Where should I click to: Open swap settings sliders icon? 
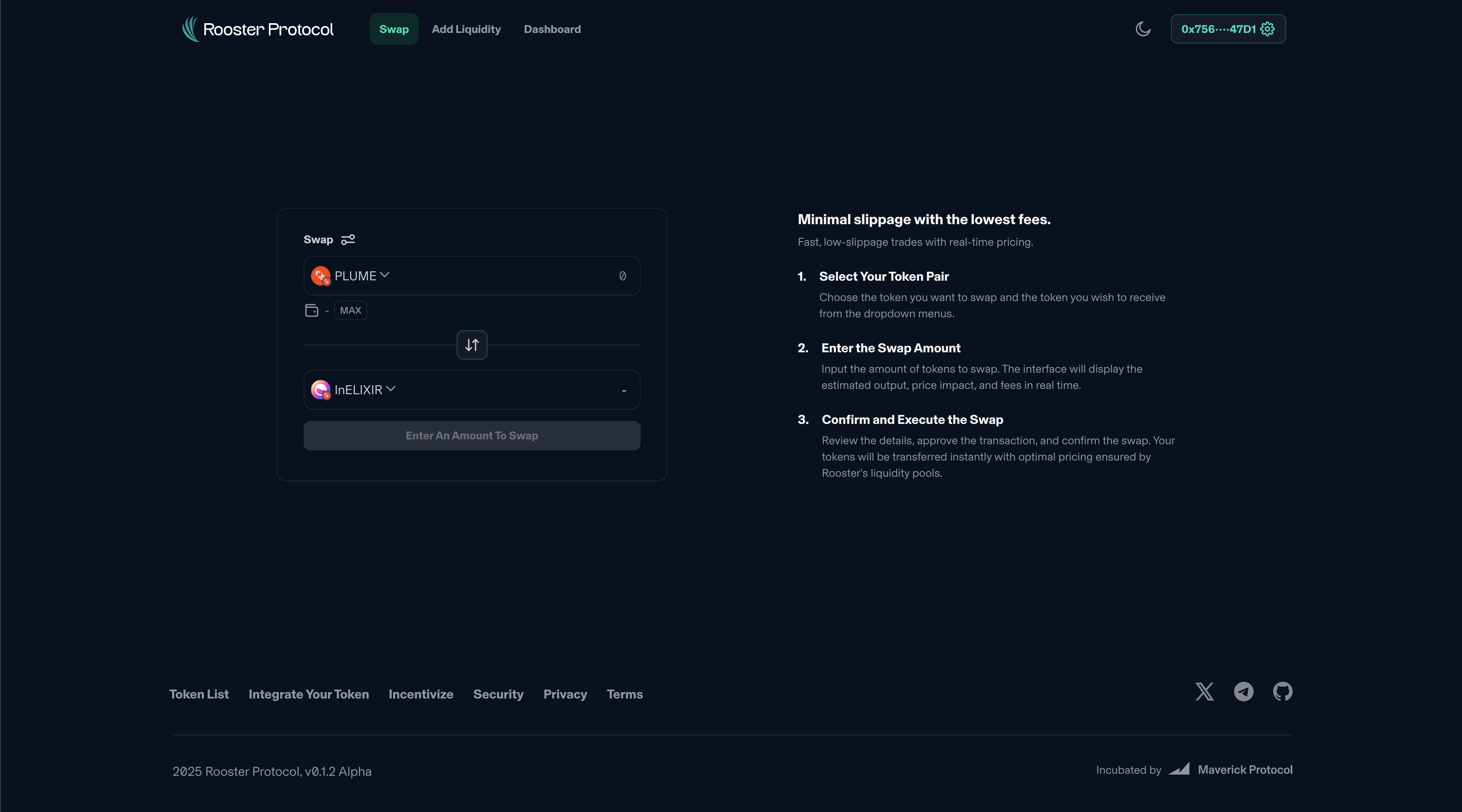pyautogui.click(x=348, y=240)
